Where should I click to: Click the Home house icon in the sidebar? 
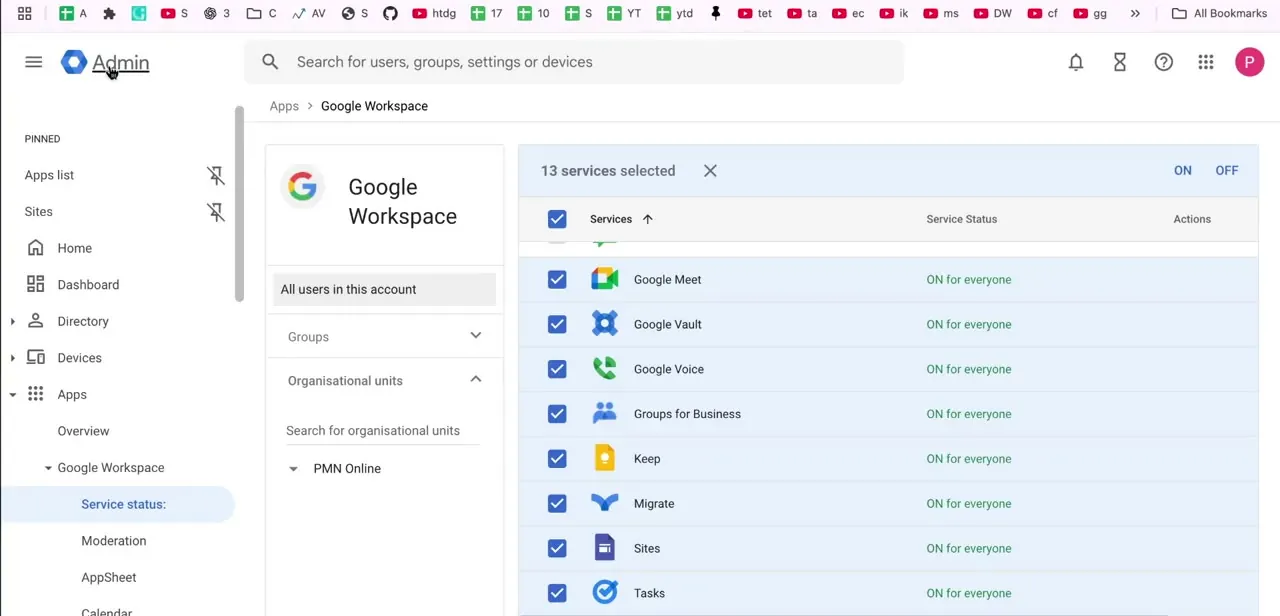click(x=36, y=248)
